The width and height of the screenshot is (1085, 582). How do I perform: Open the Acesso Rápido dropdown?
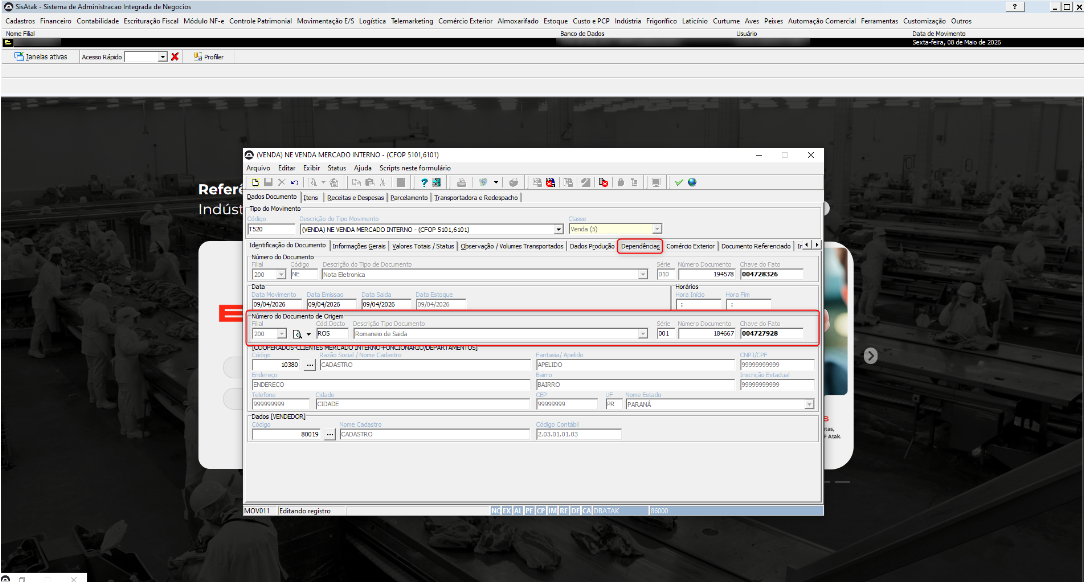point(163,57)
